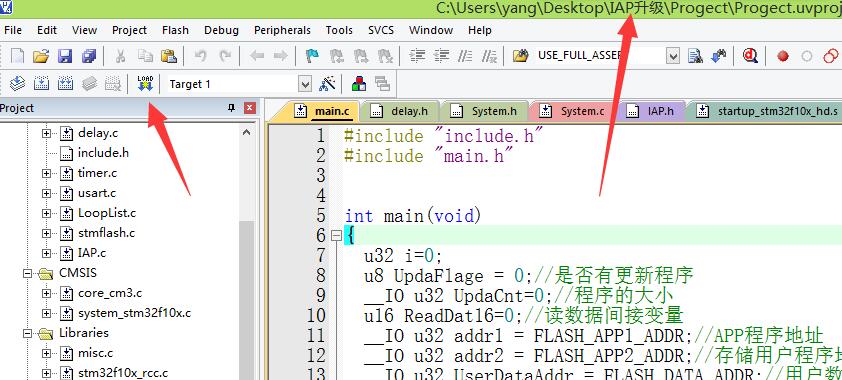Start or stop debug session
Image resolution: width=842 pixels, height=380 pixels.
click(750, 56)
